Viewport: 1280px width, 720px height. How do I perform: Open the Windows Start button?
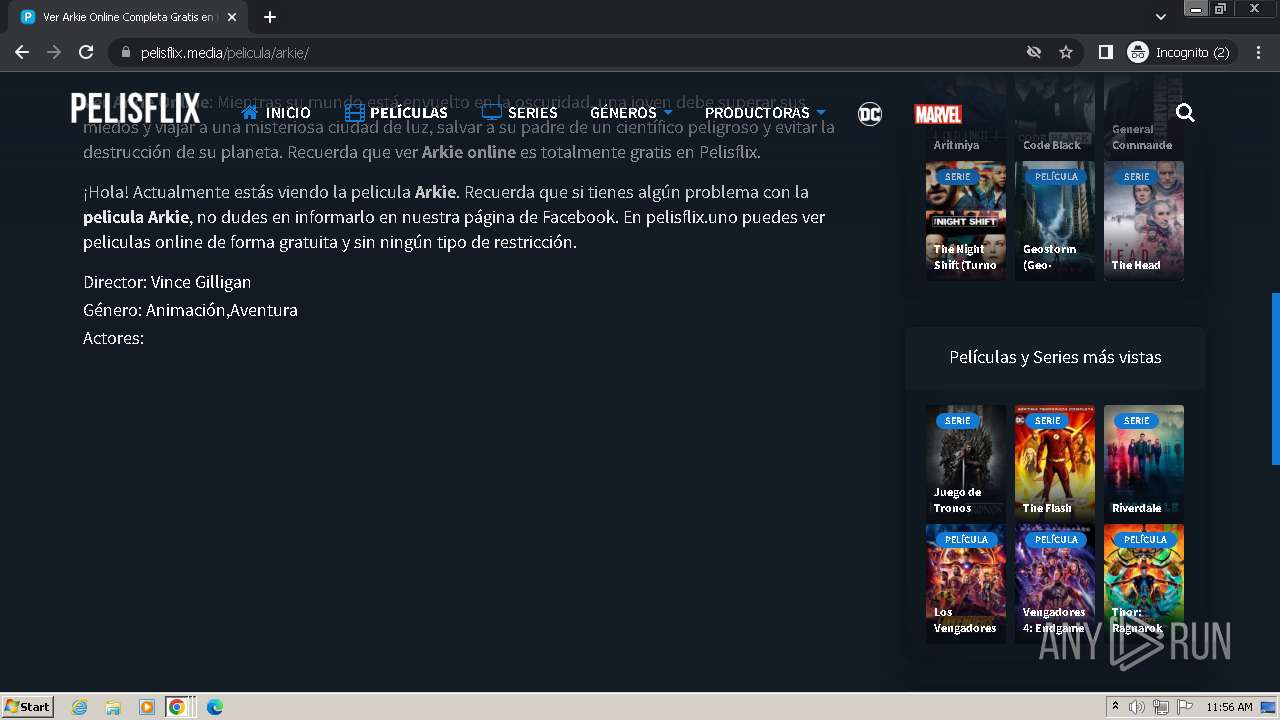pos(28,706)
